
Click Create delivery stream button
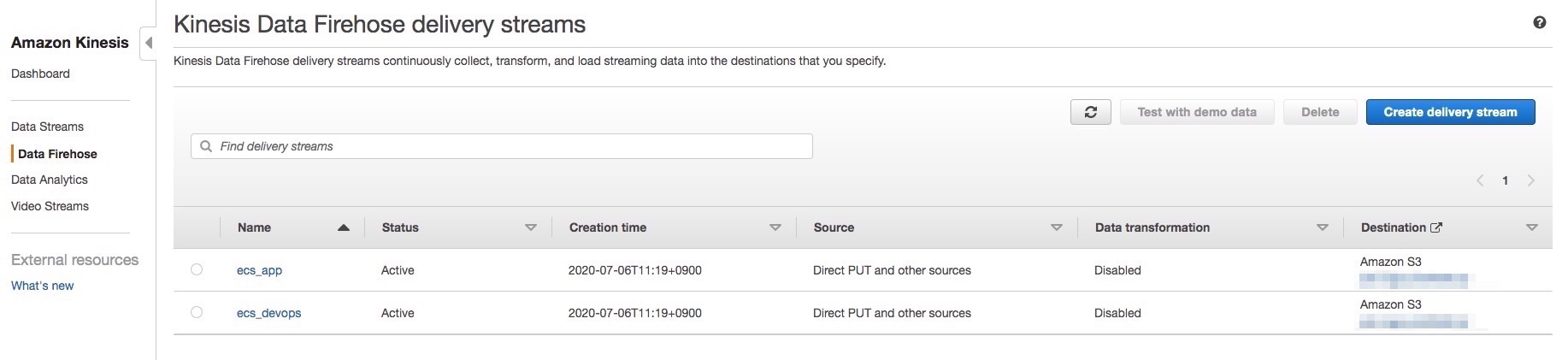1450,112
